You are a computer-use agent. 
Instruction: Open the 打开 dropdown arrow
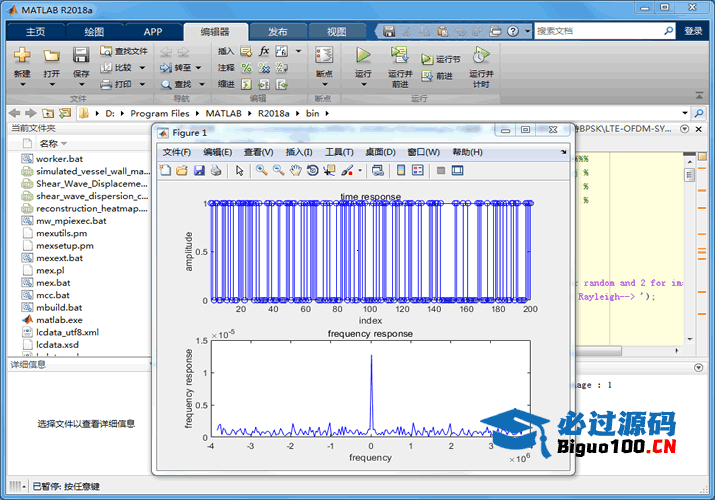click(52, 84)
